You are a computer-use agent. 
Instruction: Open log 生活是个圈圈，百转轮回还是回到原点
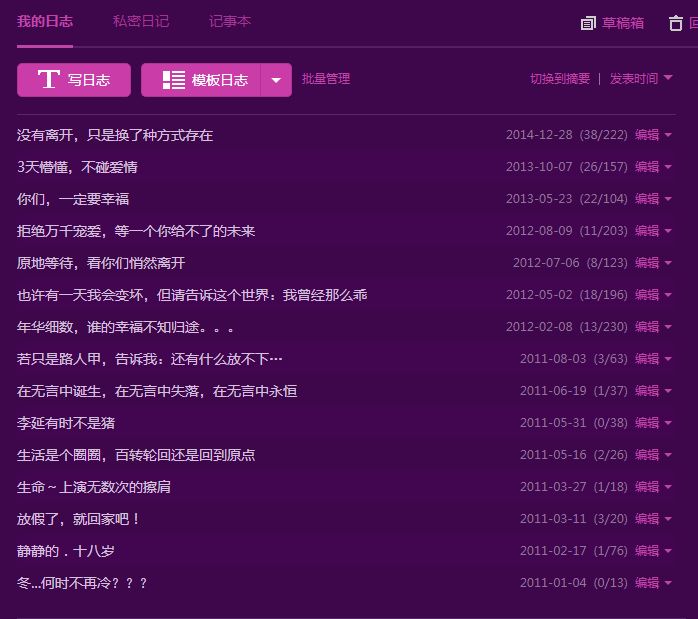point(136,455)
